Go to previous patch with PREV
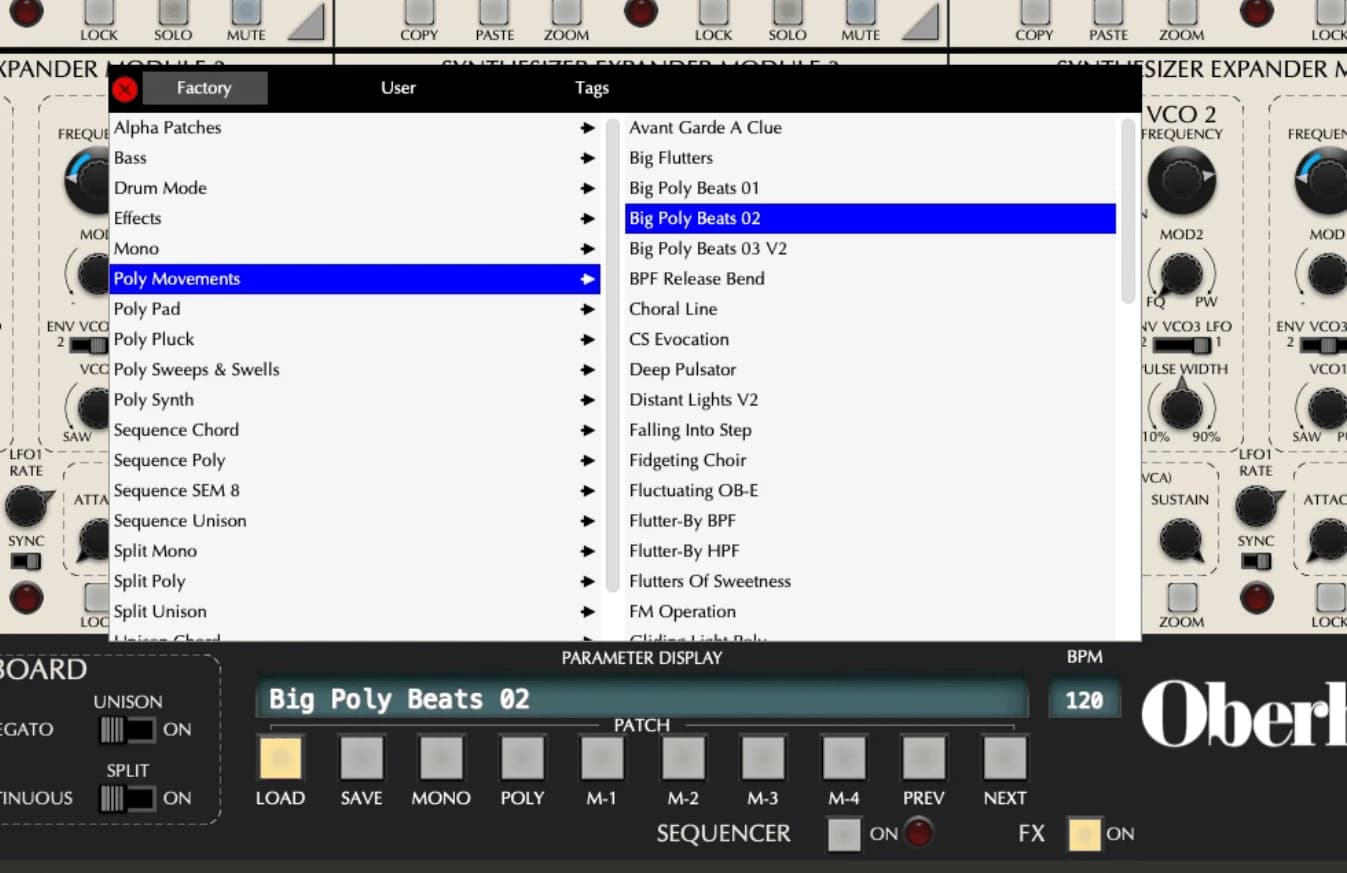Viewport: 1347px width, 873px height. click(924, 758)
